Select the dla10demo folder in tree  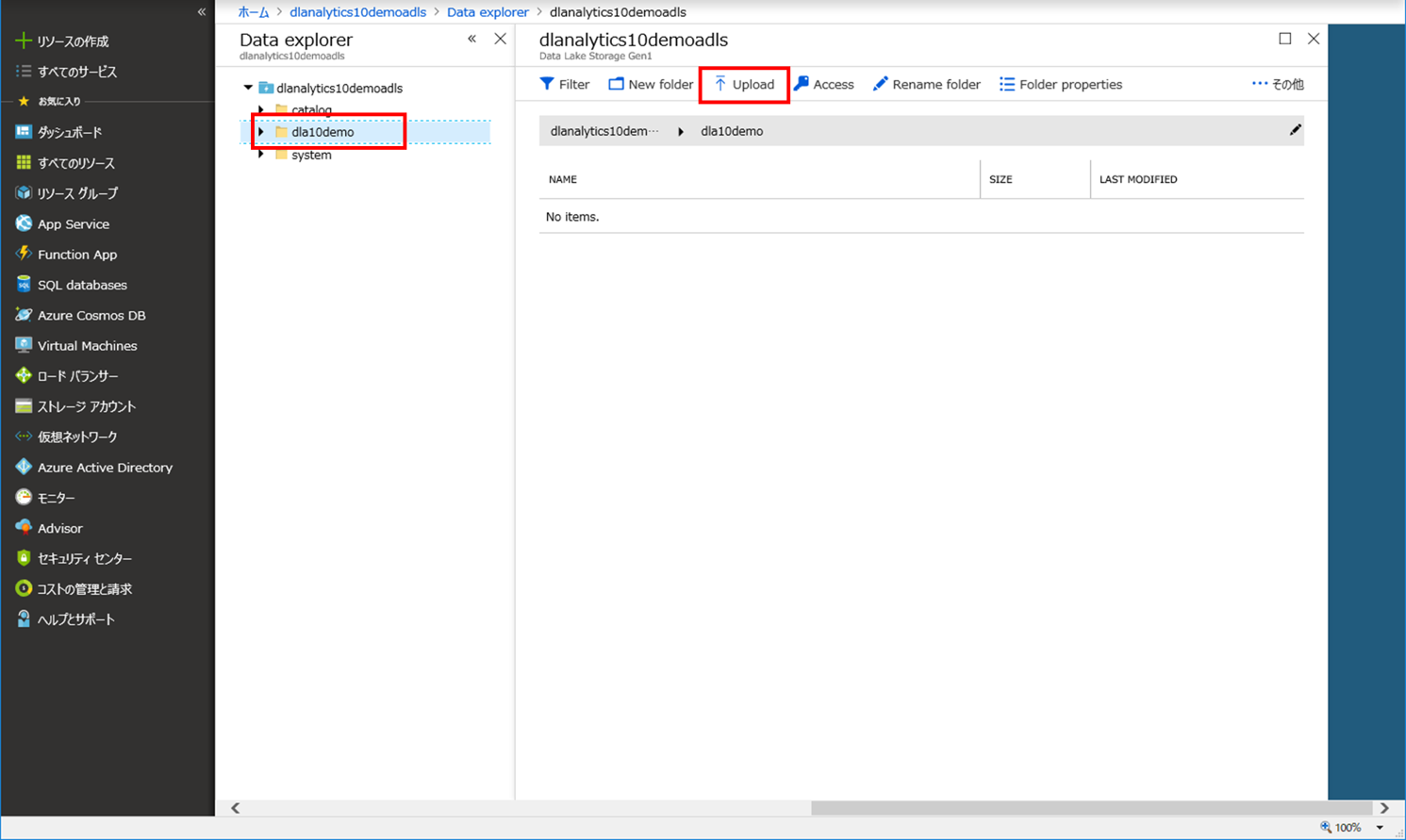(323, 132)
